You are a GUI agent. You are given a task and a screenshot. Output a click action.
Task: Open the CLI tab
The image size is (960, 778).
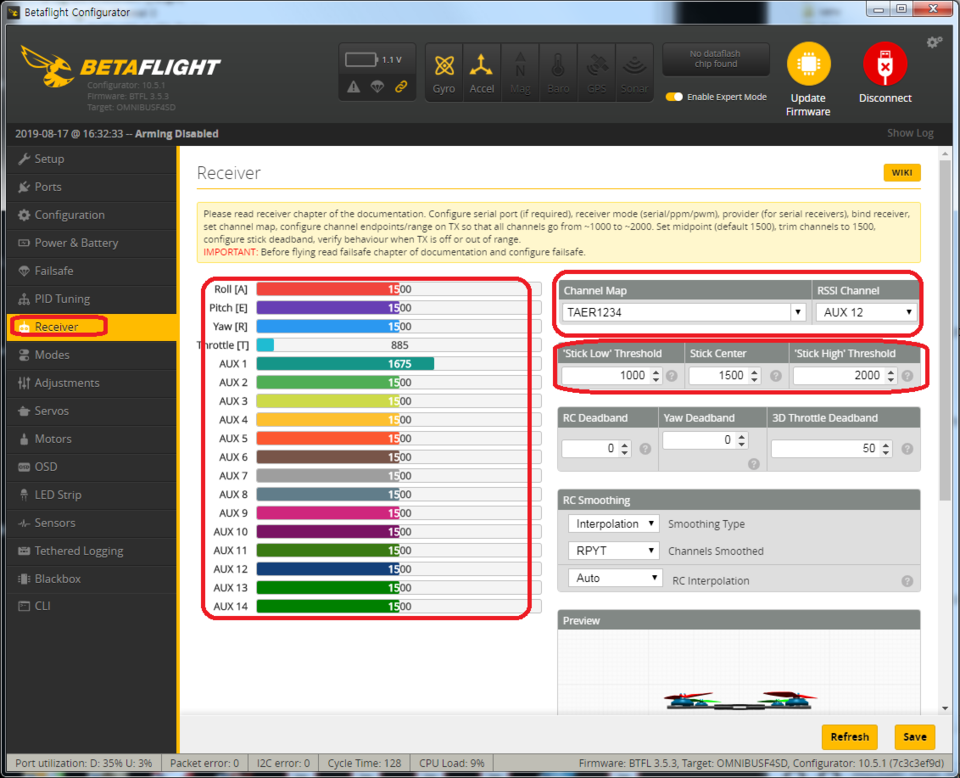(92, 606)
